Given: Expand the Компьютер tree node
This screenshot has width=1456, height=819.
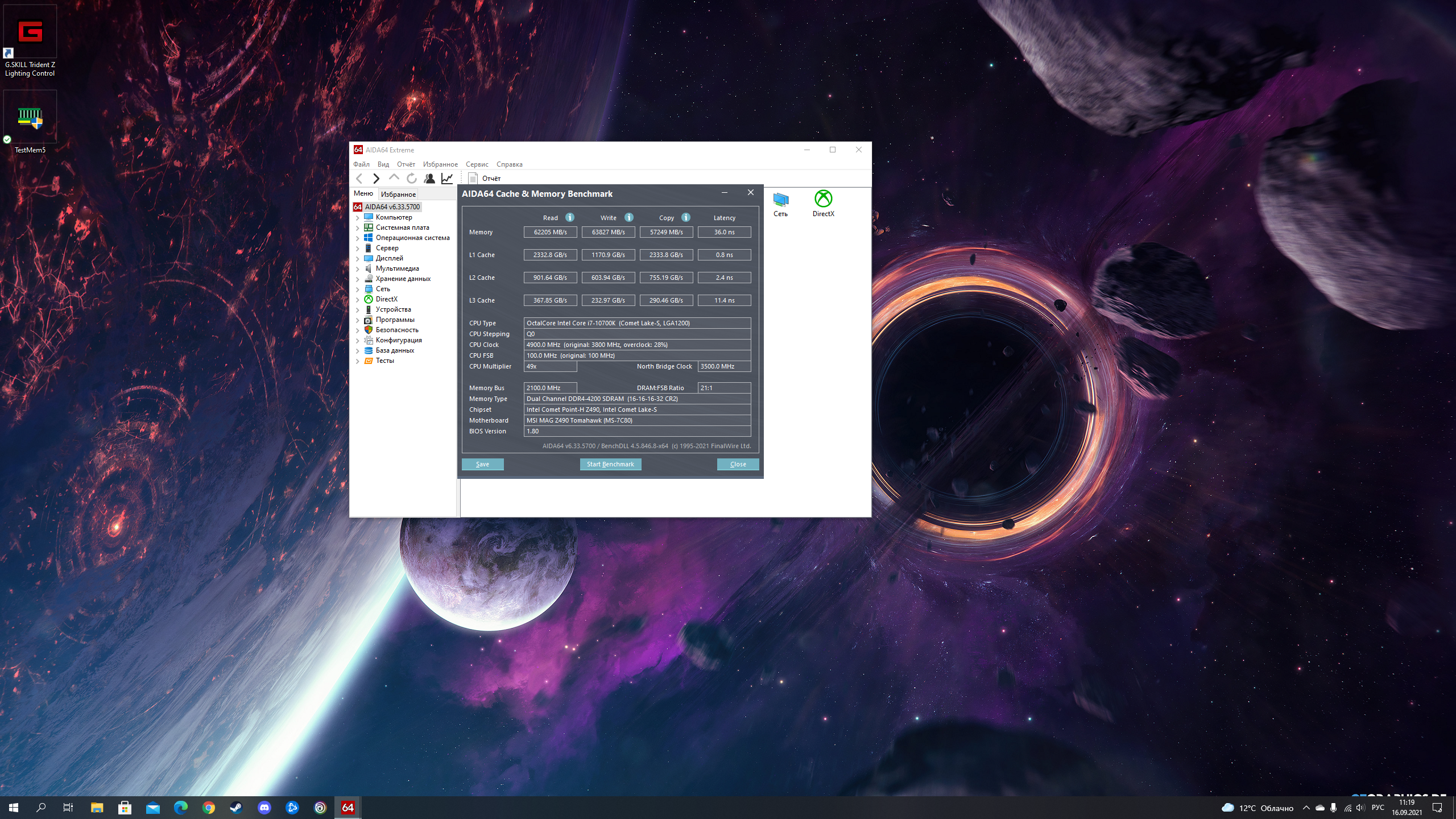Looking at the screenshot, I should tap(357, 218).
